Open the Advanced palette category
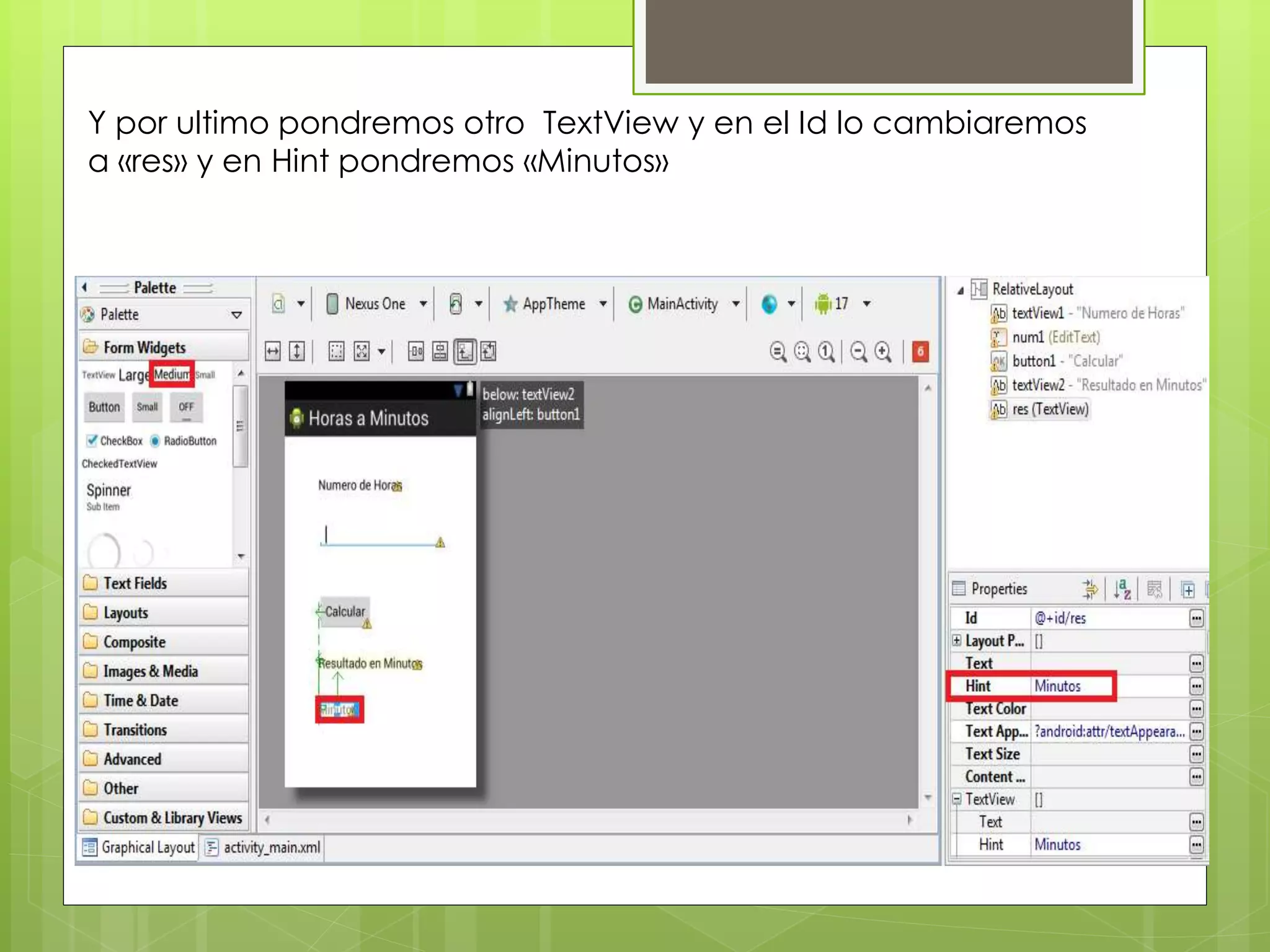 pyautogui.click(x=164, y=759)
